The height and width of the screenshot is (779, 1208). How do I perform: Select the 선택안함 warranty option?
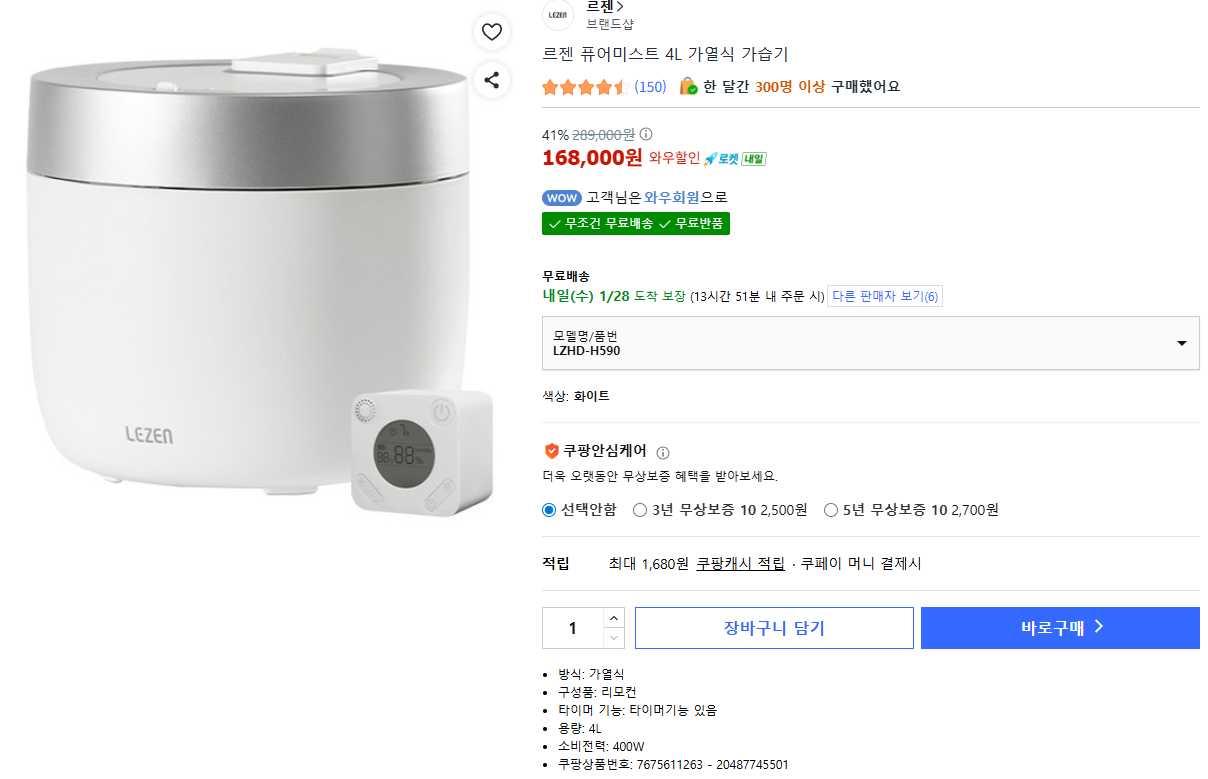coord(549,510)
